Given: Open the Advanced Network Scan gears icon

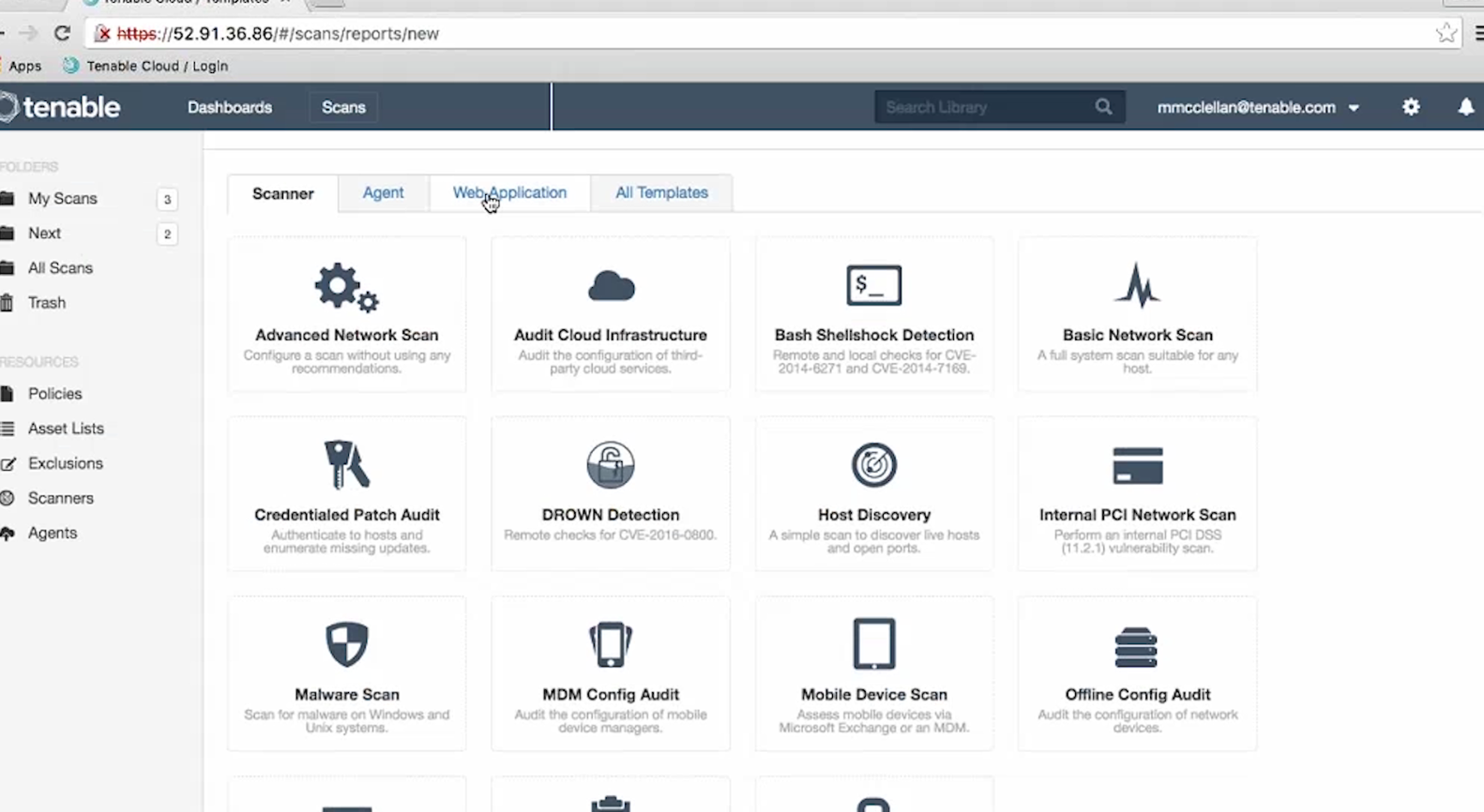Looking at the screenshot, I should (x=346, y=288).
